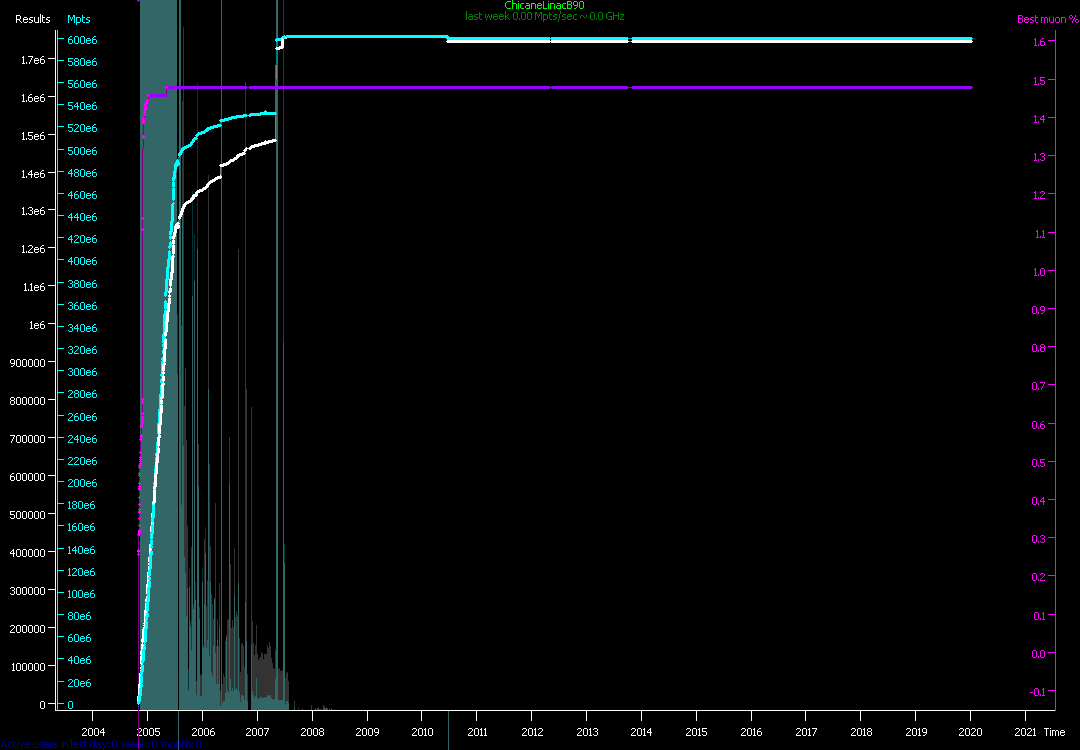The image size is (1080, 750).
Task: Select the 2015 year tick label
Action: point(696,732)
